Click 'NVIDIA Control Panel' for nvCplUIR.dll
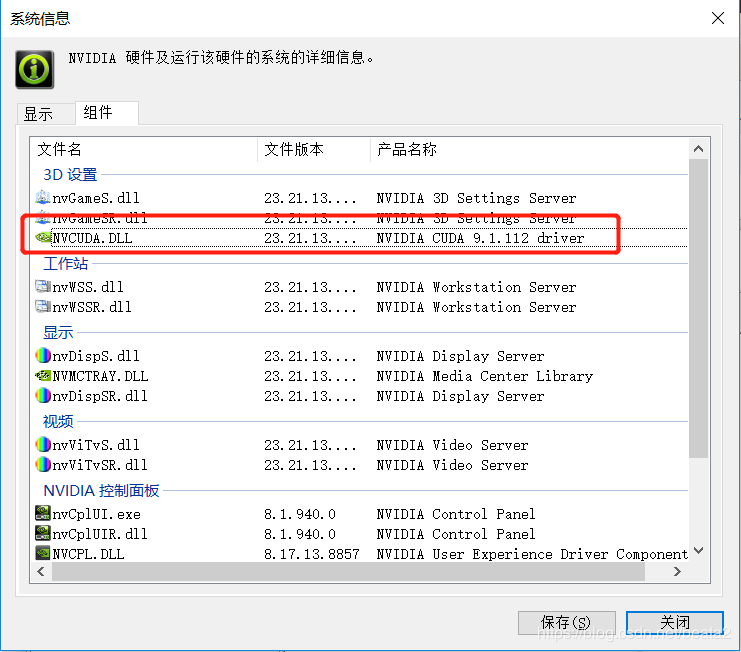Viewport: 741px width, 652px height. coord(456,534)
